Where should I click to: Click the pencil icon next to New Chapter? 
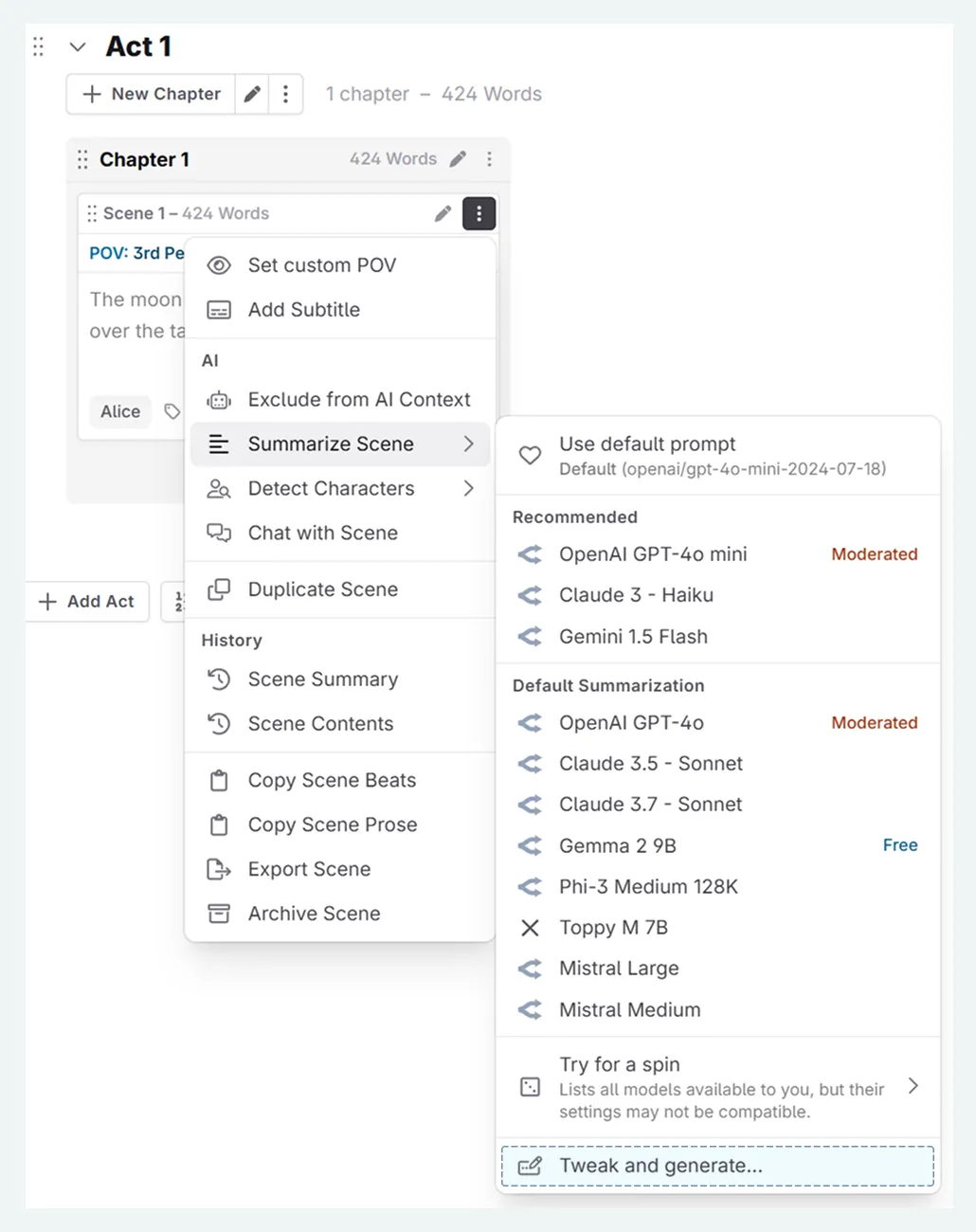tap(252, 94)
